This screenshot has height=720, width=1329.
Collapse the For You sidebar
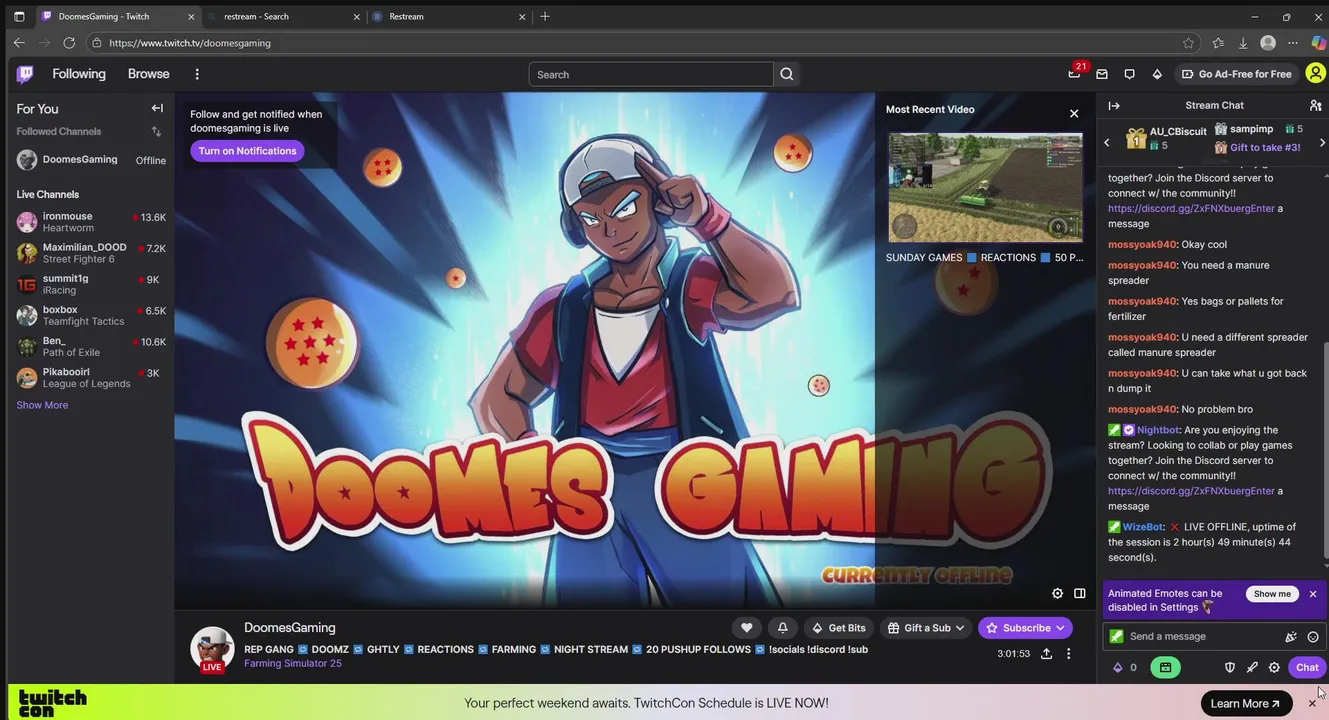click(157, 108)
